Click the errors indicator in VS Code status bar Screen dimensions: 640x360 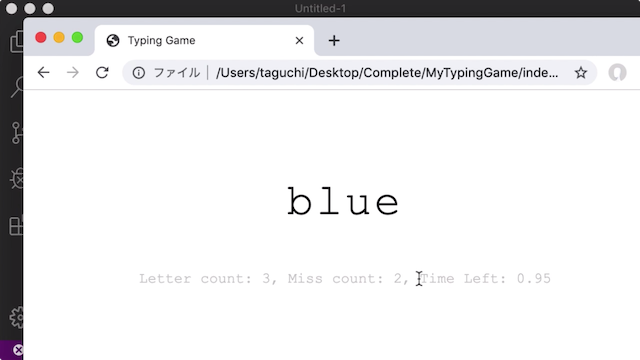pos(18,350)
